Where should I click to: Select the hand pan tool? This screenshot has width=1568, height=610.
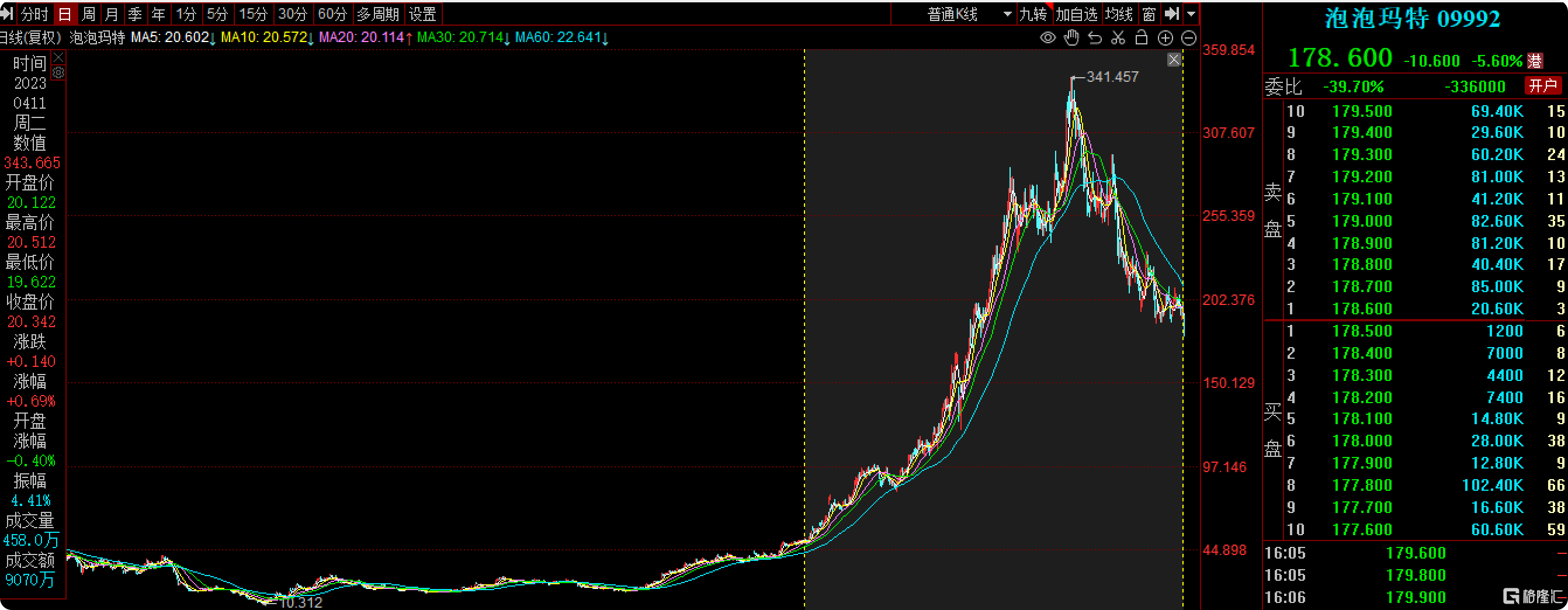point(1071,38)
